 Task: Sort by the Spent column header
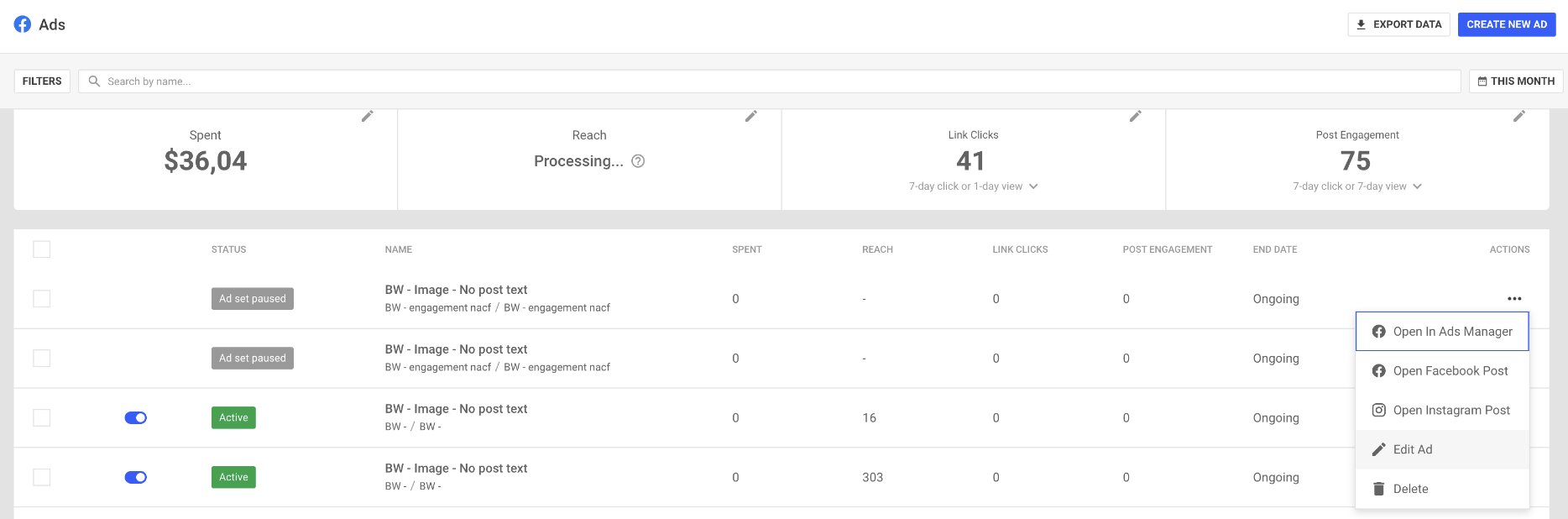click(x=747, y=249)
